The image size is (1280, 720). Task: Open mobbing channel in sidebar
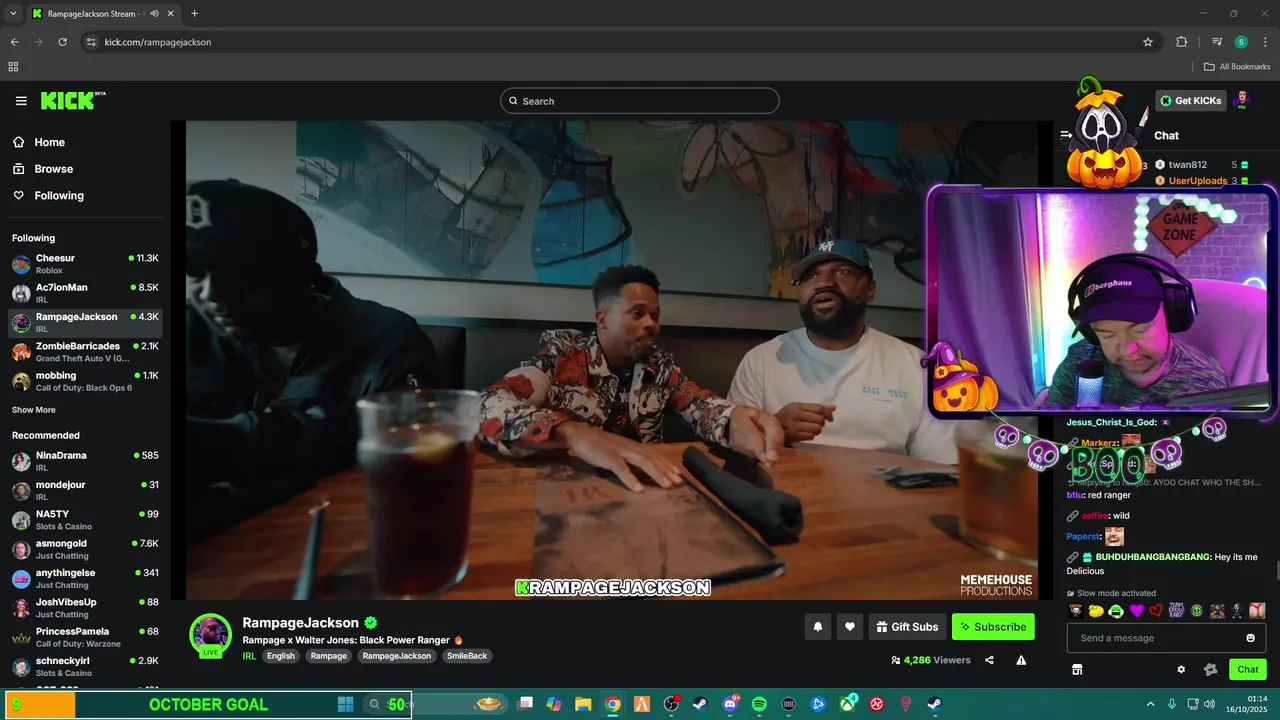[x=85, y=381]
